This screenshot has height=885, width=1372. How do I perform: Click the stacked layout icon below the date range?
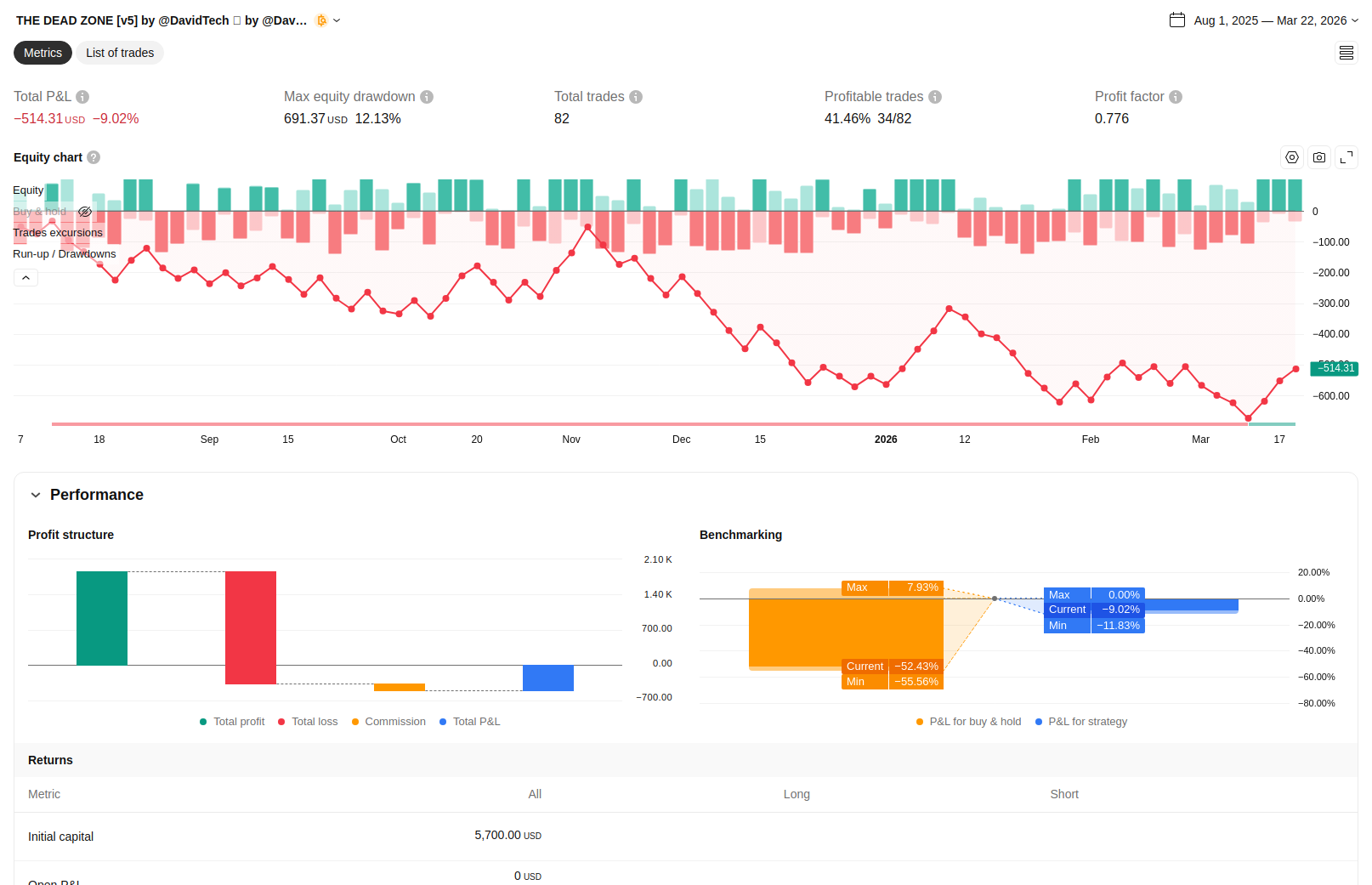point(1346,53)
